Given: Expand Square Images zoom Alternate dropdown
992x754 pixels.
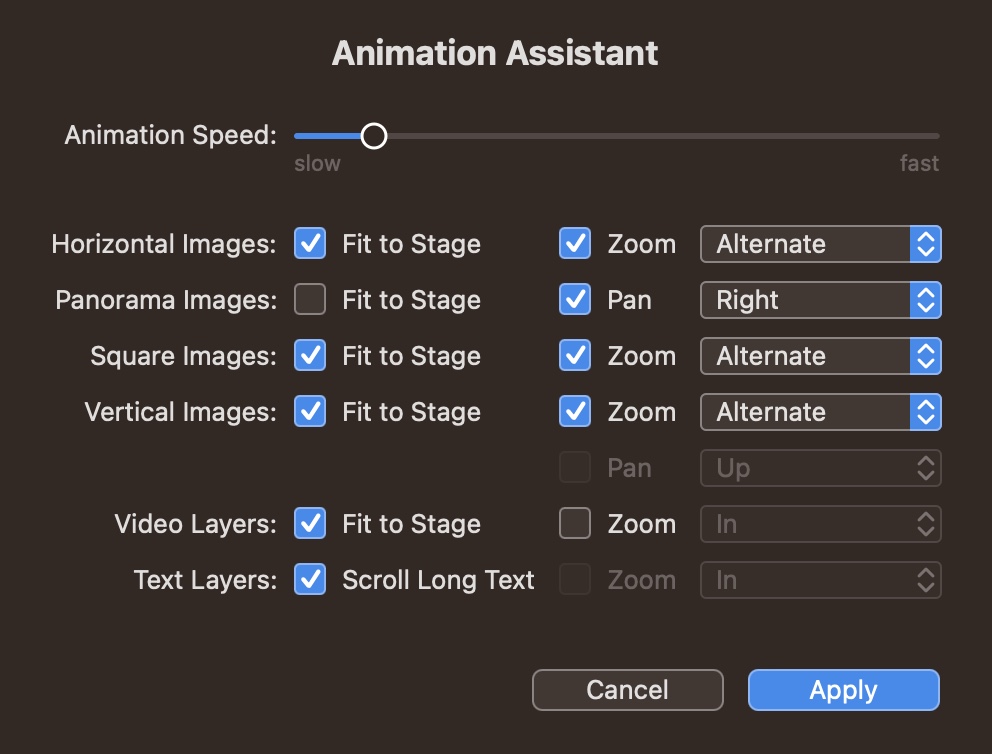Looking at the screenshot, I should [820, 356].
